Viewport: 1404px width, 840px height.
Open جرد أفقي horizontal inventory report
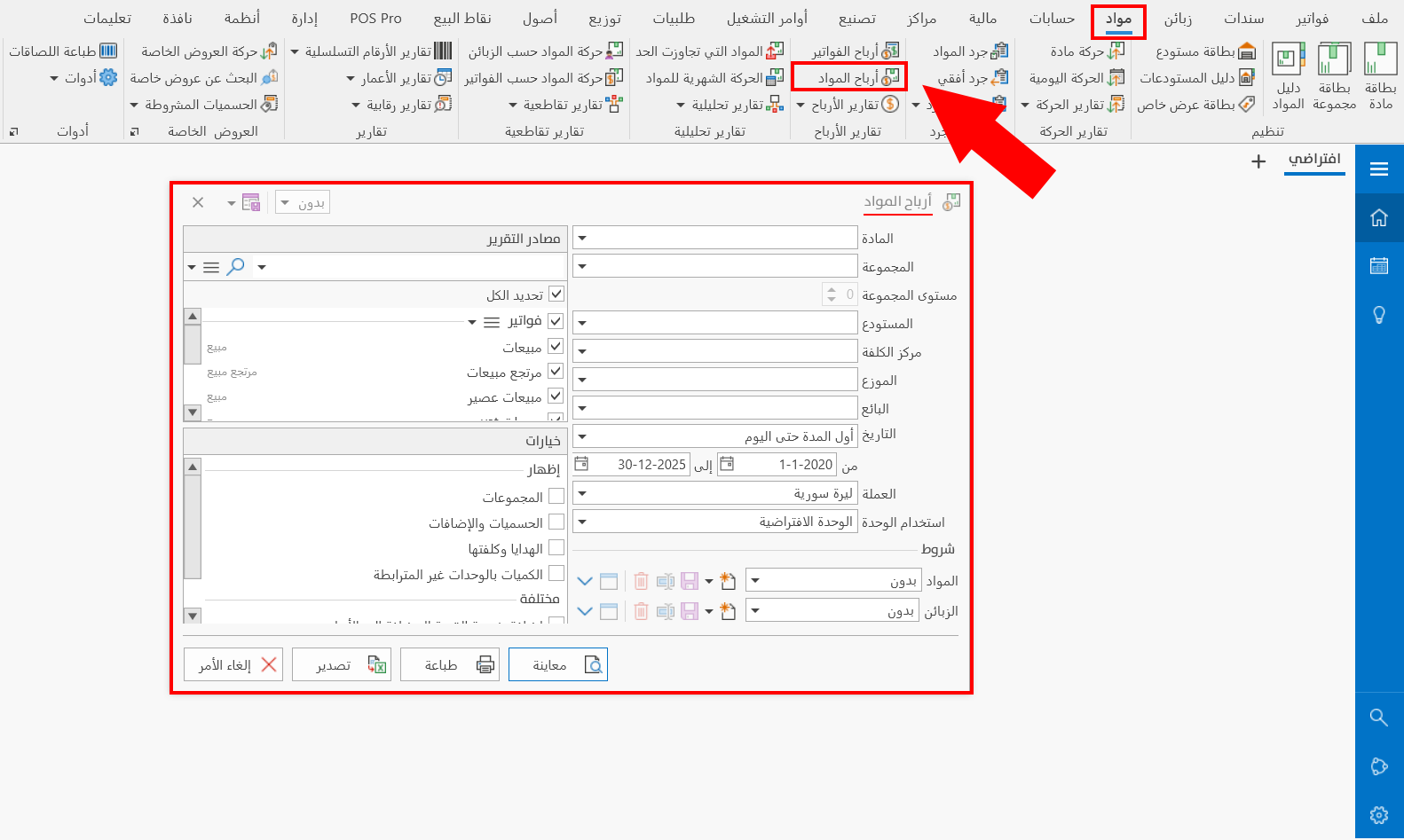click(x=973, y=78)
